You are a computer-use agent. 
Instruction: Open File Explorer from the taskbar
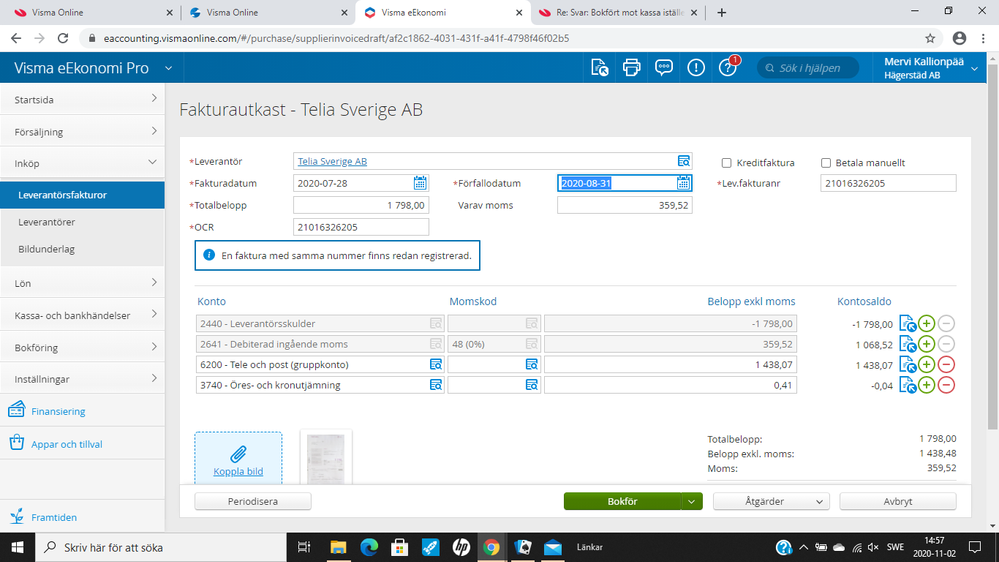pyautogui.click(x=338, y=547)
